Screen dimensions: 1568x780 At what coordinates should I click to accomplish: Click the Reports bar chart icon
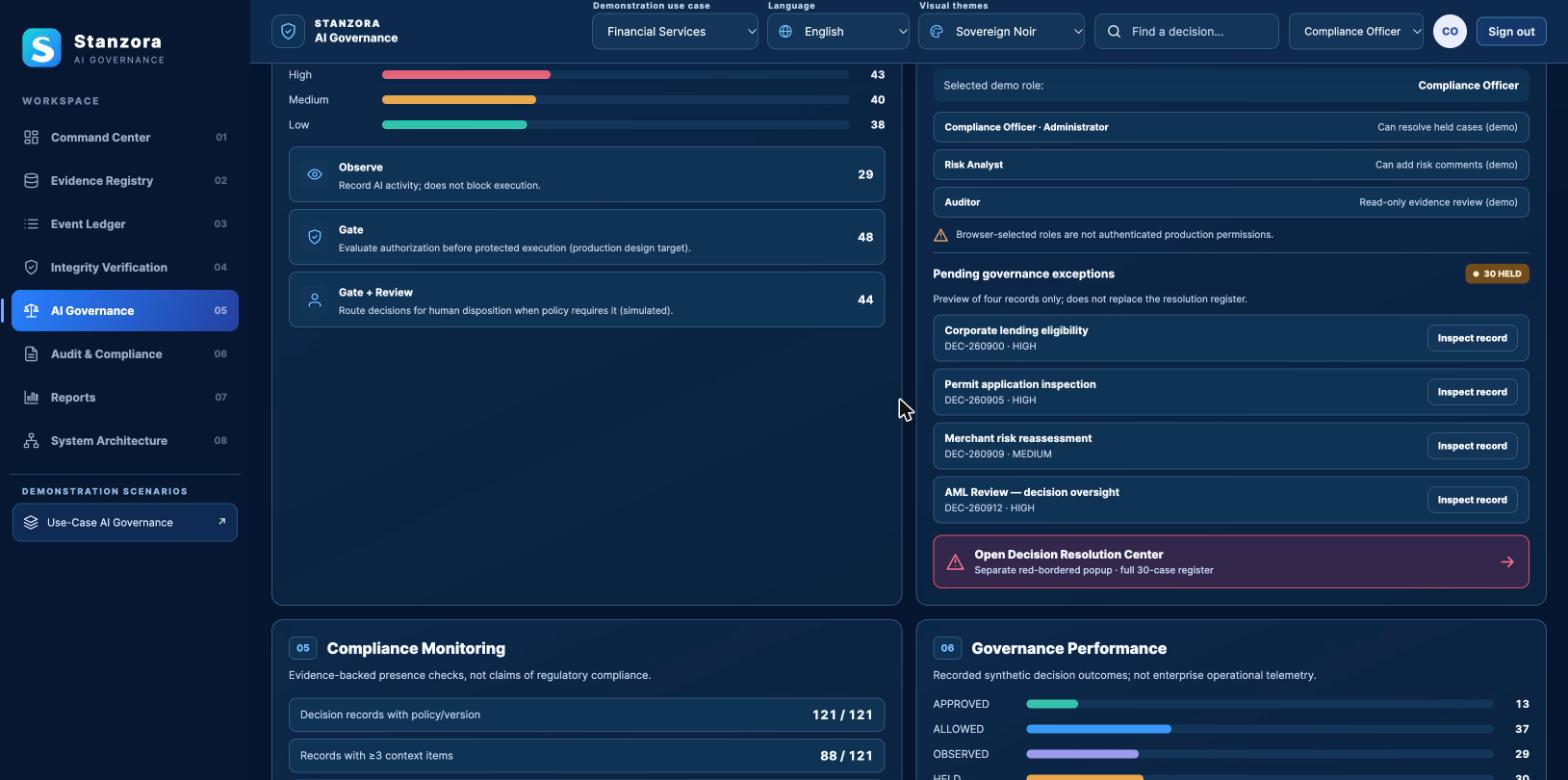(31, 397)
